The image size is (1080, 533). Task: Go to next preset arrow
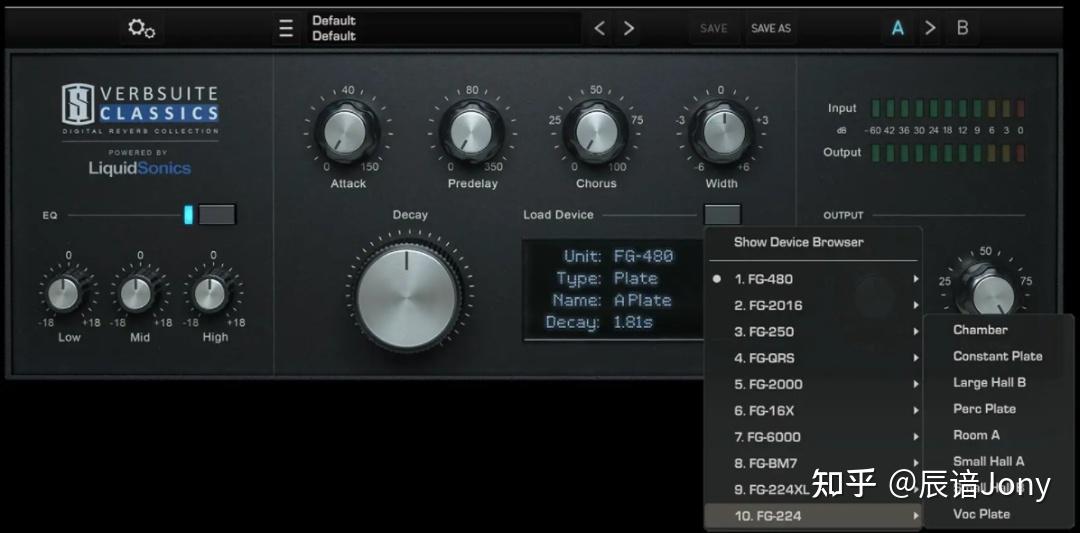tap(628, 28)
